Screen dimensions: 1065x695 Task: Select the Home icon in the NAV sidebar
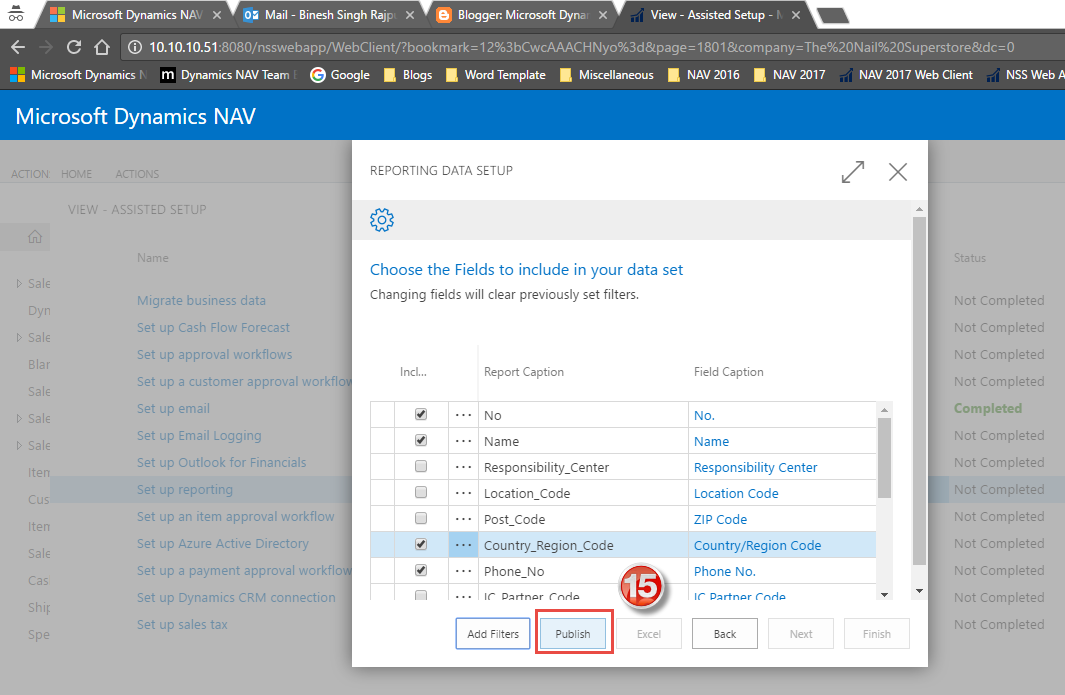pyautogui.click(x=35, y=236)
